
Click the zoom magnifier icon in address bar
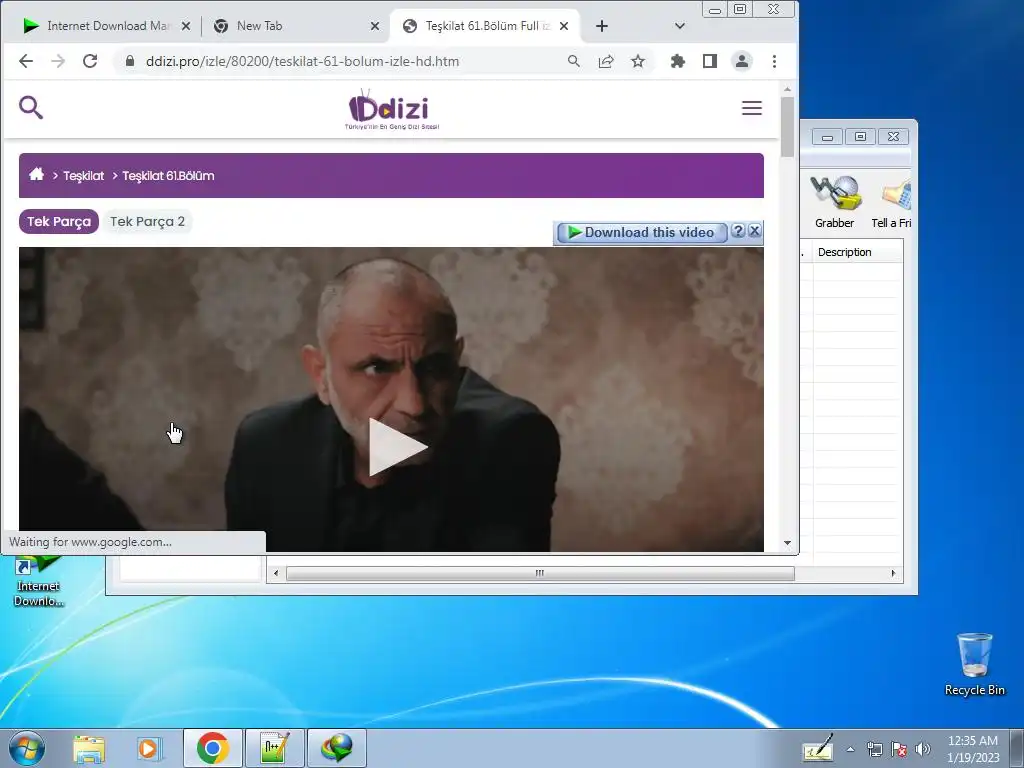click(x=573, y=61)
